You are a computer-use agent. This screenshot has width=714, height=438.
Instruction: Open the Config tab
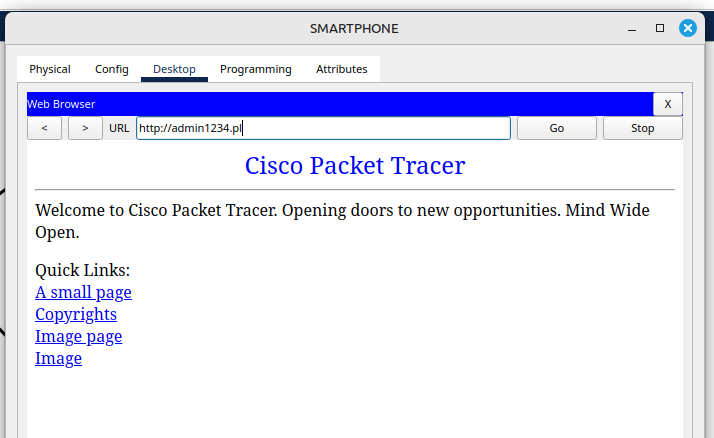click(x=112, y=69)
